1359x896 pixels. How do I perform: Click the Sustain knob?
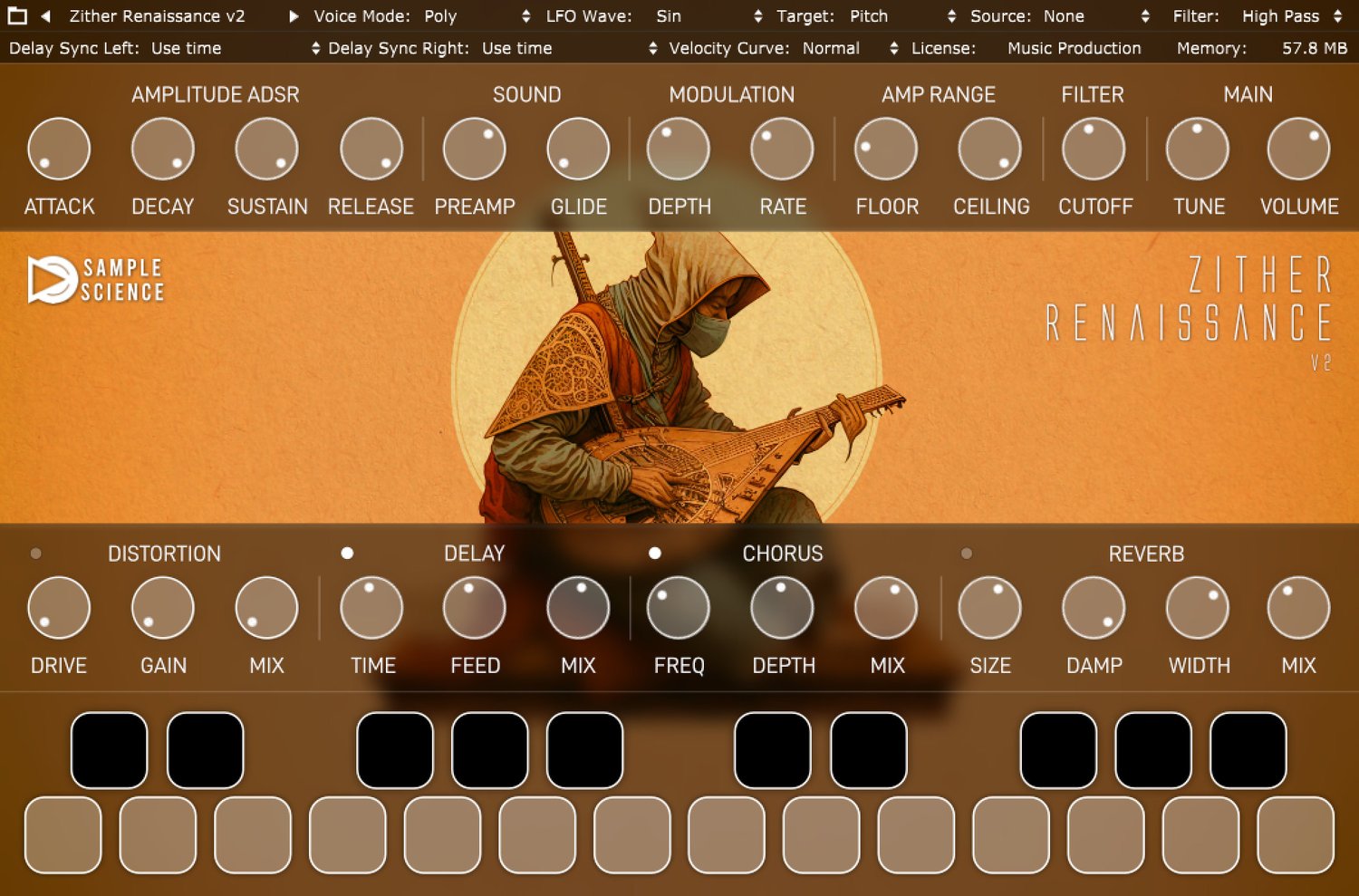tap(267, 149)
